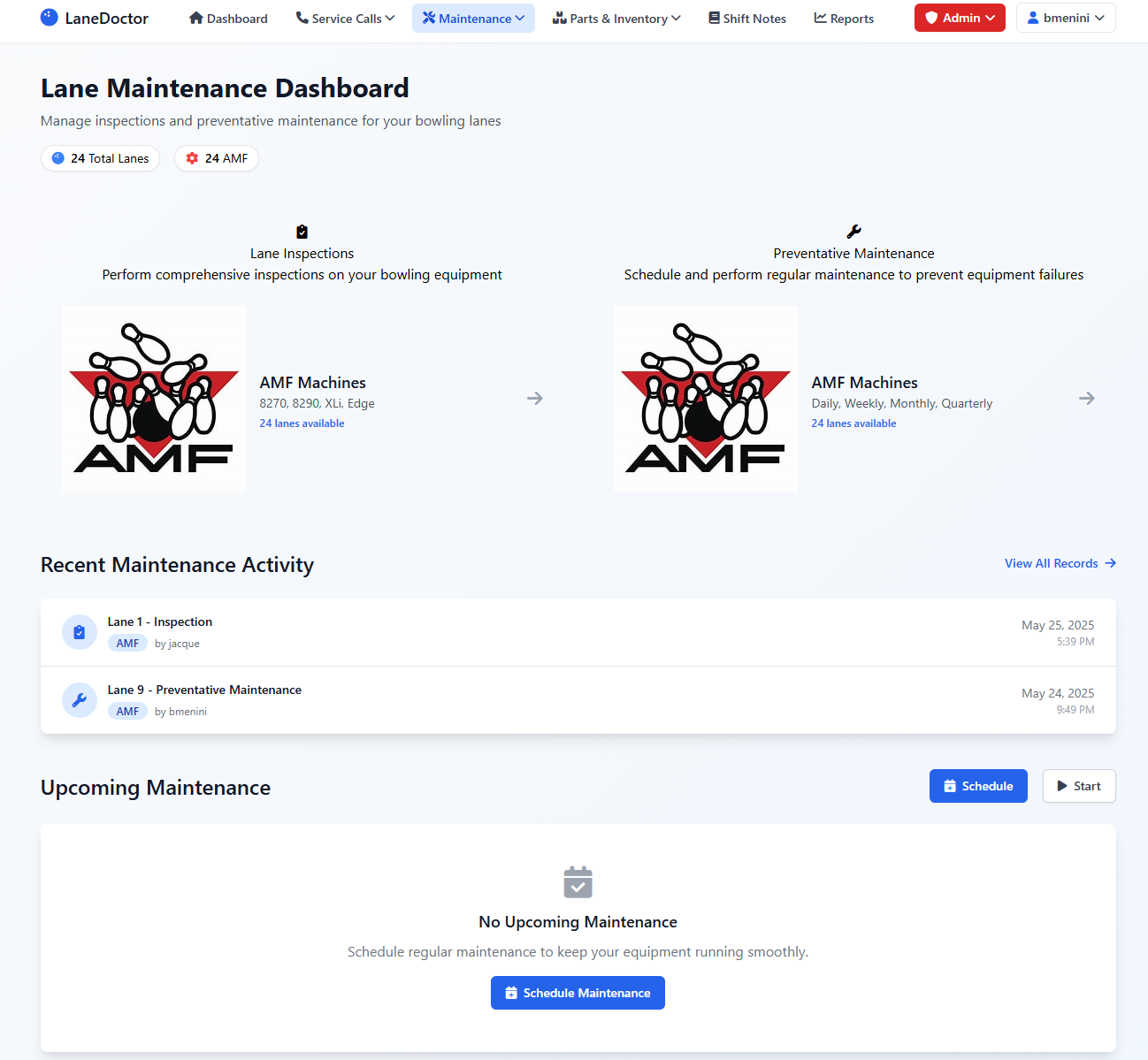This screenshot has width=1148, height=1060.
Task: Click the LaneDoctor brand name
Action: pos(107,18)
